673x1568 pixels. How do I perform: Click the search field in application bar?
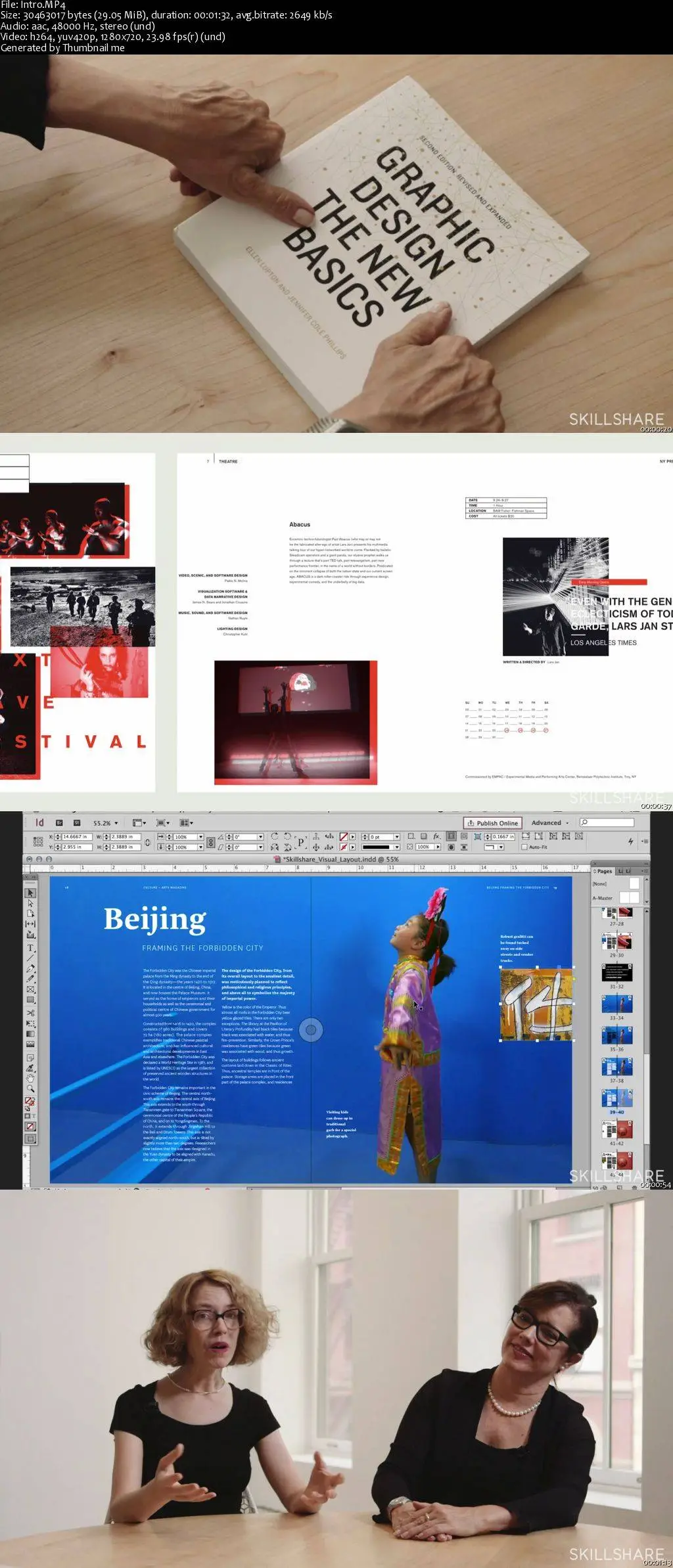(x=607, y=822)
